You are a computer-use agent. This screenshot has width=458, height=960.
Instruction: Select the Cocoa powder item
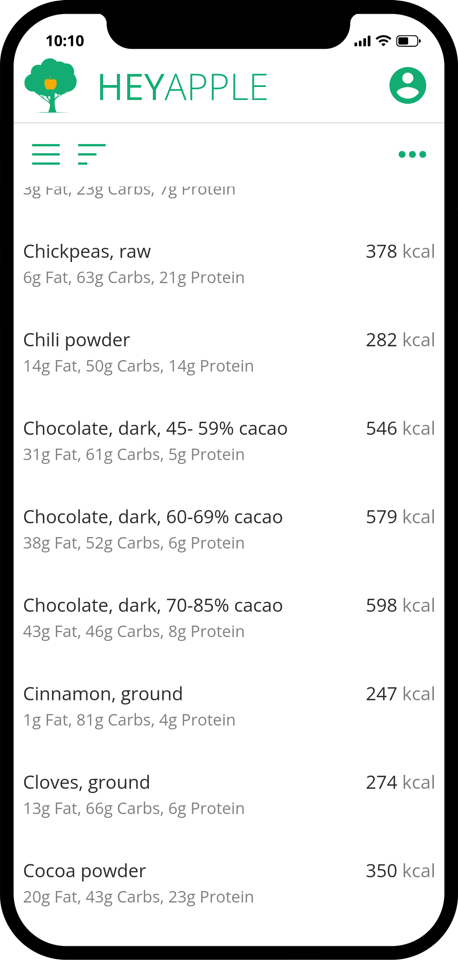[x=229, y=883]
